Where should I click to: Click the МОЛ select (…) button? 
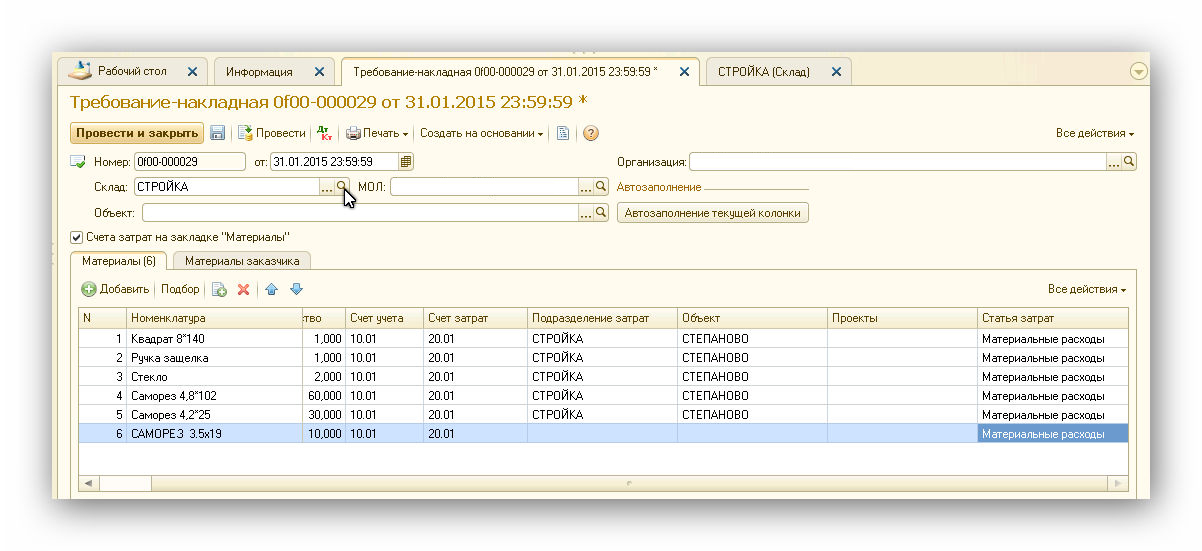585,186
